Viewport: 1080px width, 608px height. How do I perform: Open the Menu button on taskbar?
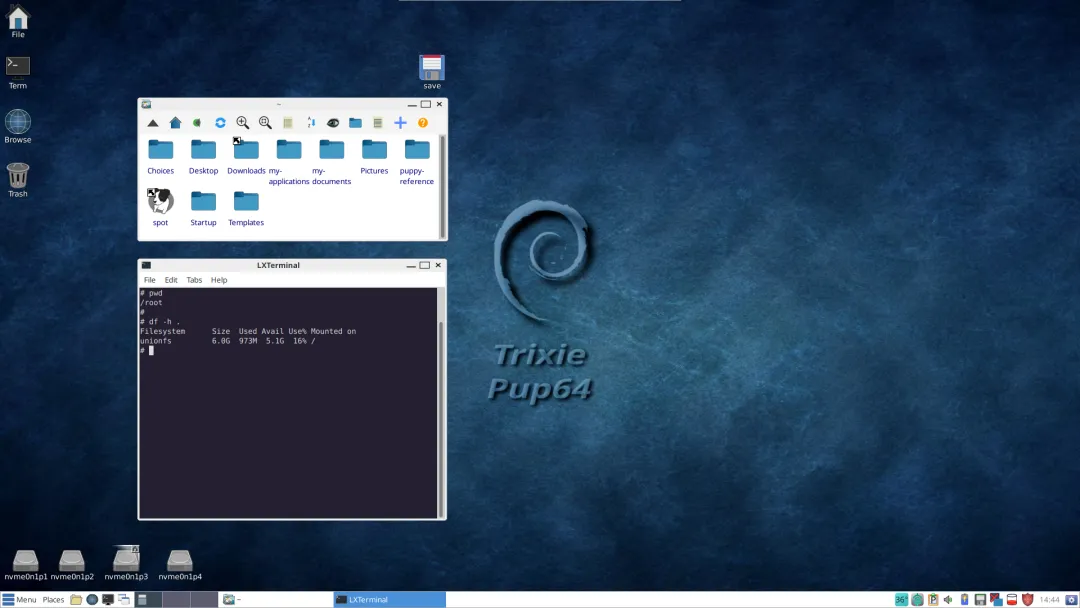point(19,600)
